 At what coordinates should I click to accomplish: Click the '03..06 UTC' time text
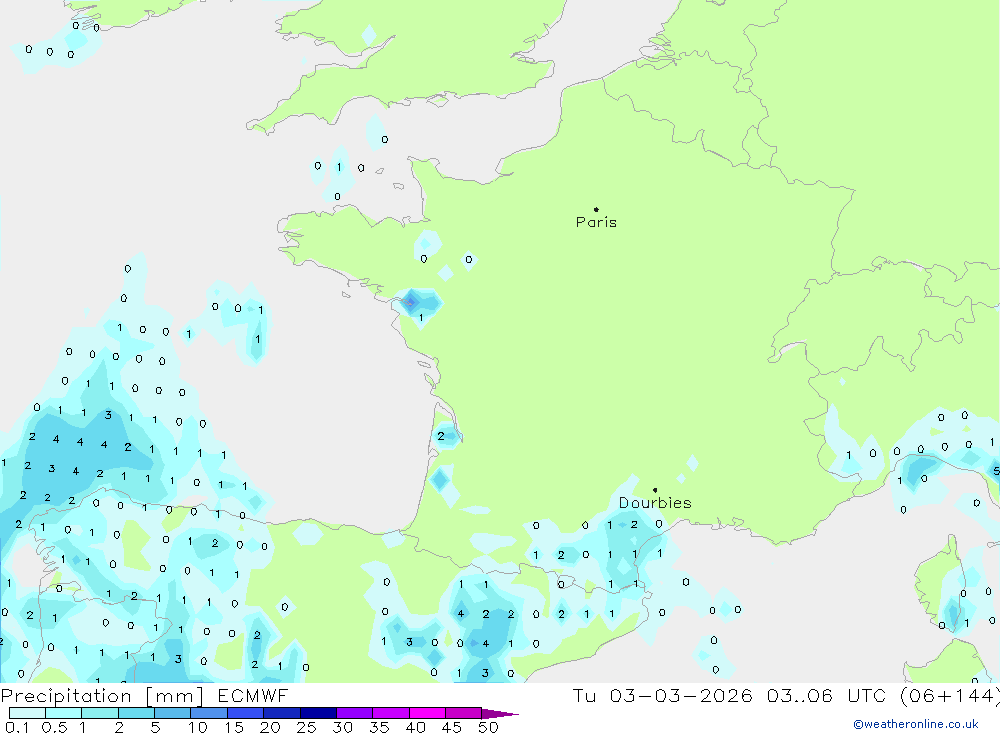[x=827, y=695]
